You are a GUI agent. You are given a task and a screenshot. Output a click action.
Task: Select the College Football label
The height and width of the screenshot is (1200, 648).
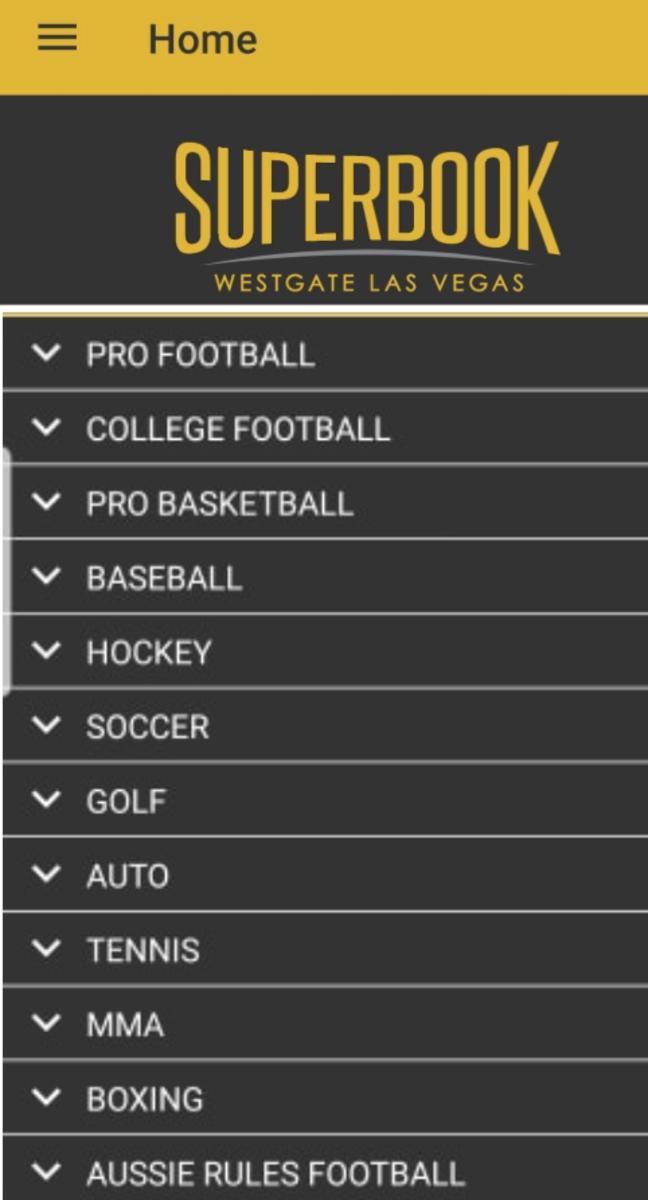click(237, 429)
